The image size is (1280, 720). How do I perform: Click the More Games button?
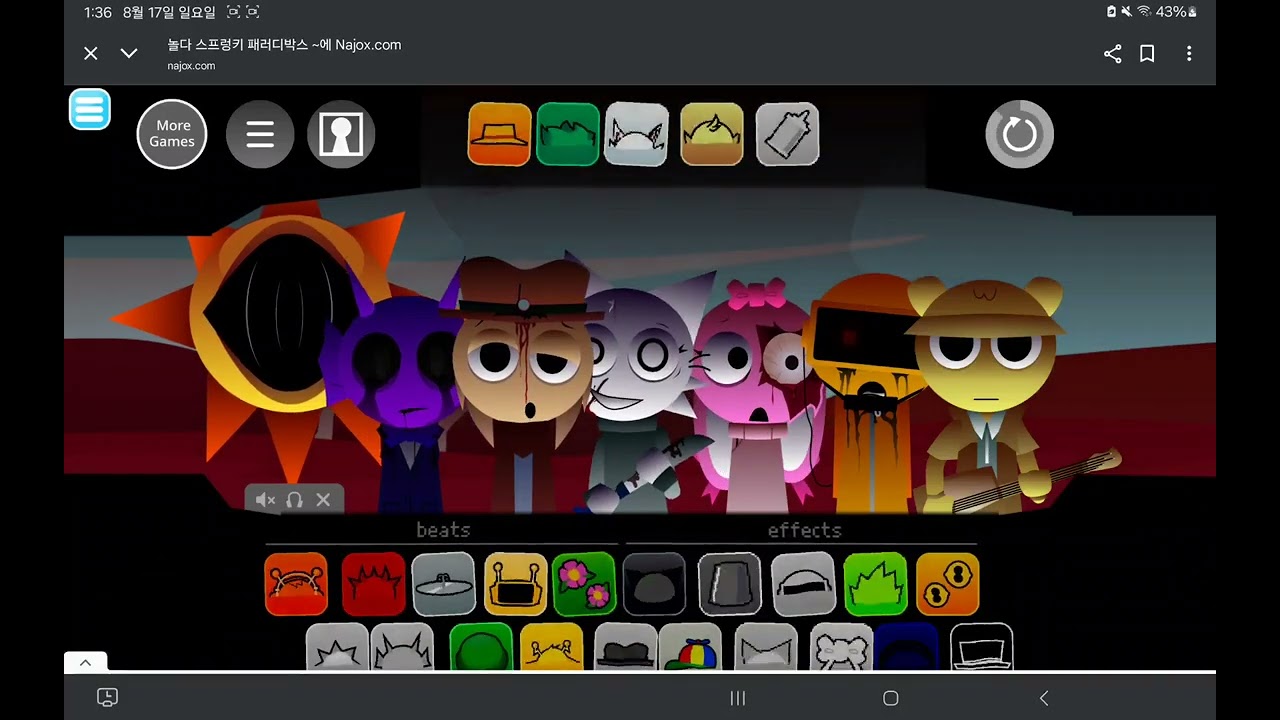click(172, 134)
